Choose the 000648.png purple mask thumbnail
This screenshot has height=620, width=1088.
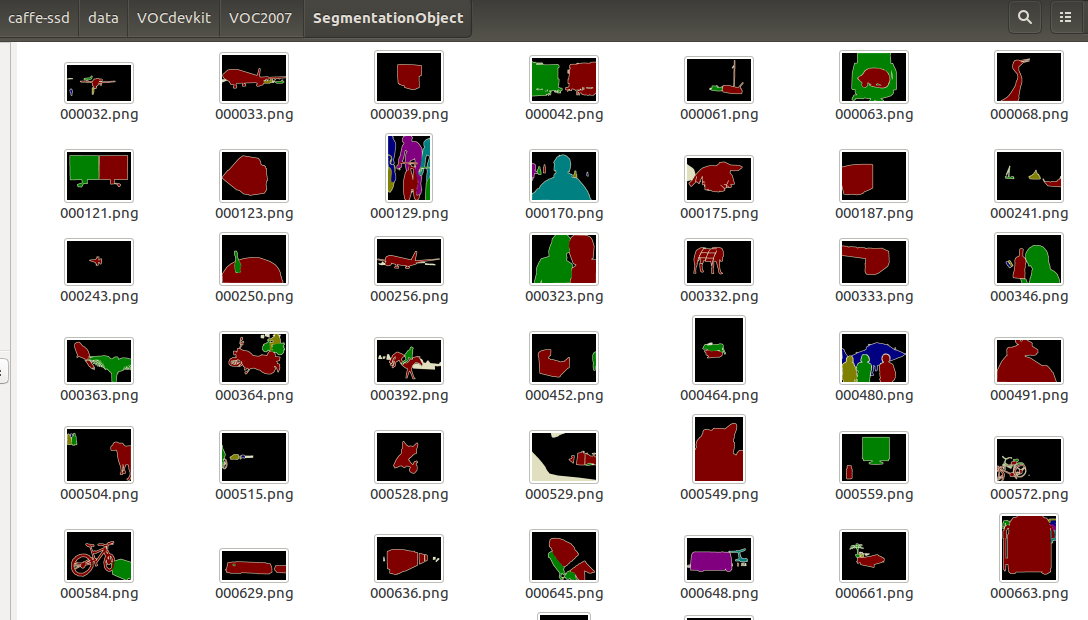pos(719,558)
